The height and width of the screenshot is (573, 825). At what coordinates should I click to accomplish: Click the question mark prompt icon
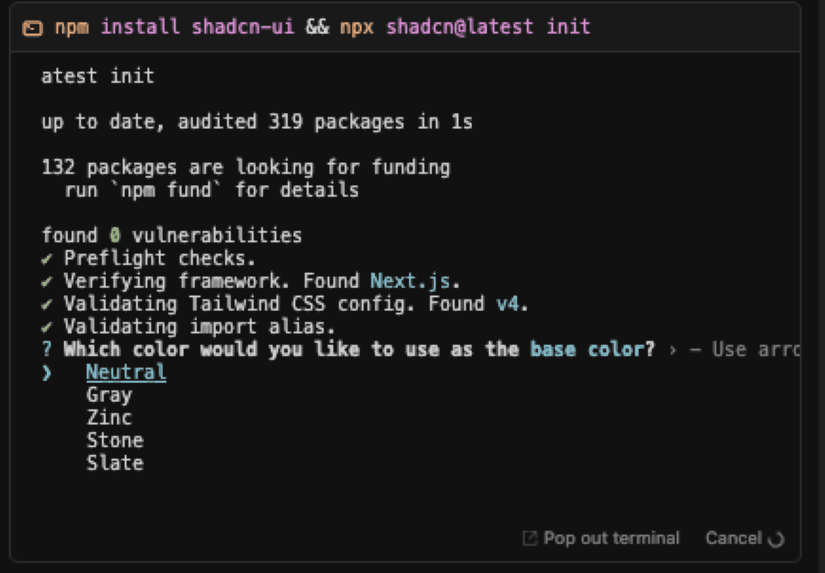tap(47, 349)
